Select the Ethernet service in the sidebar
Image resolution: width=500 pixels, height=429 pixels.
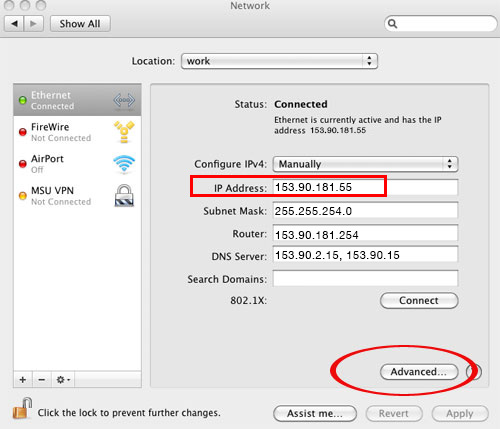(x=77, y=100)
